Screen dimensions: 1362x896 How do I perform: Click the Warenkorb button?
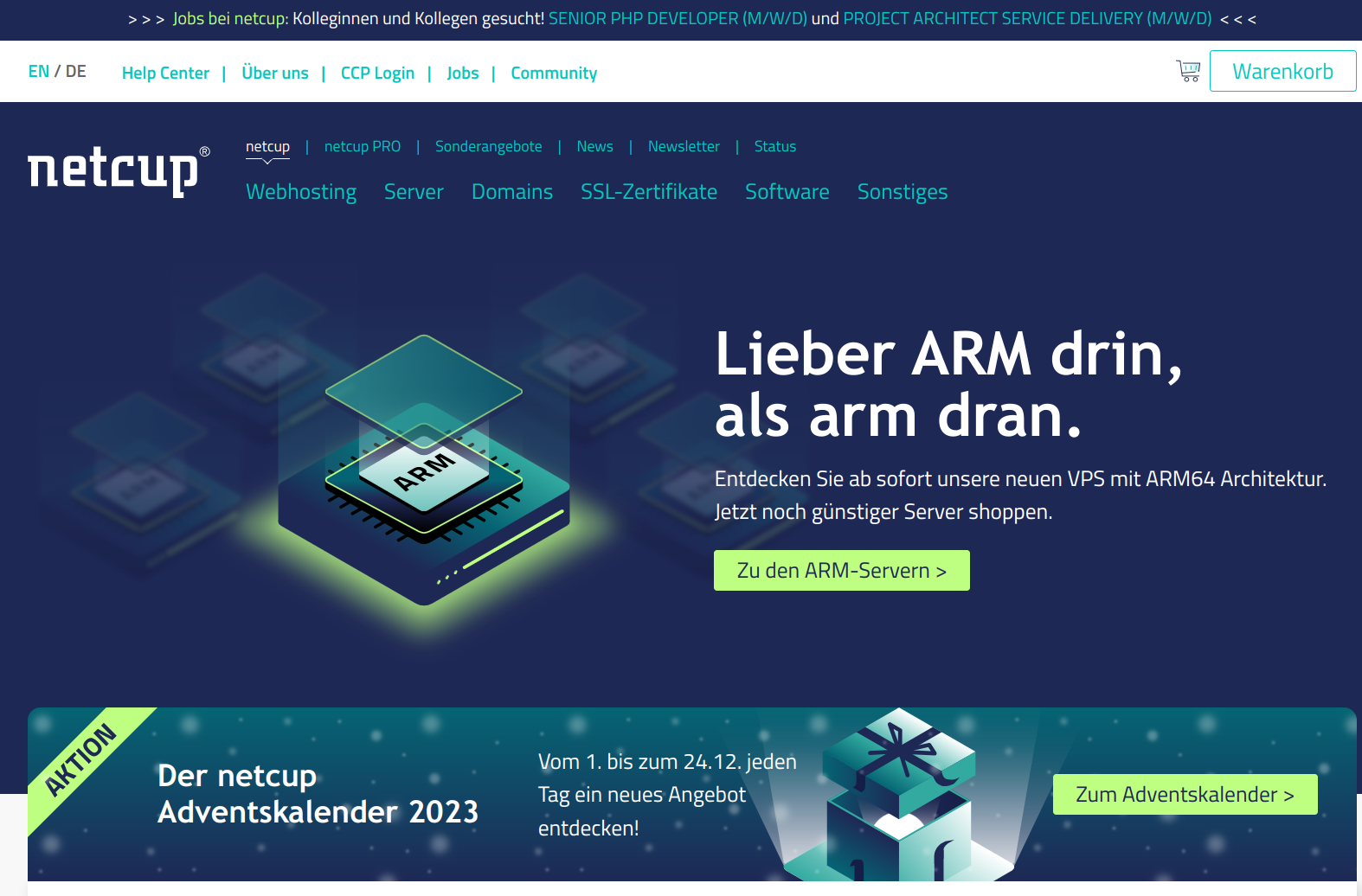[1282, 71]
